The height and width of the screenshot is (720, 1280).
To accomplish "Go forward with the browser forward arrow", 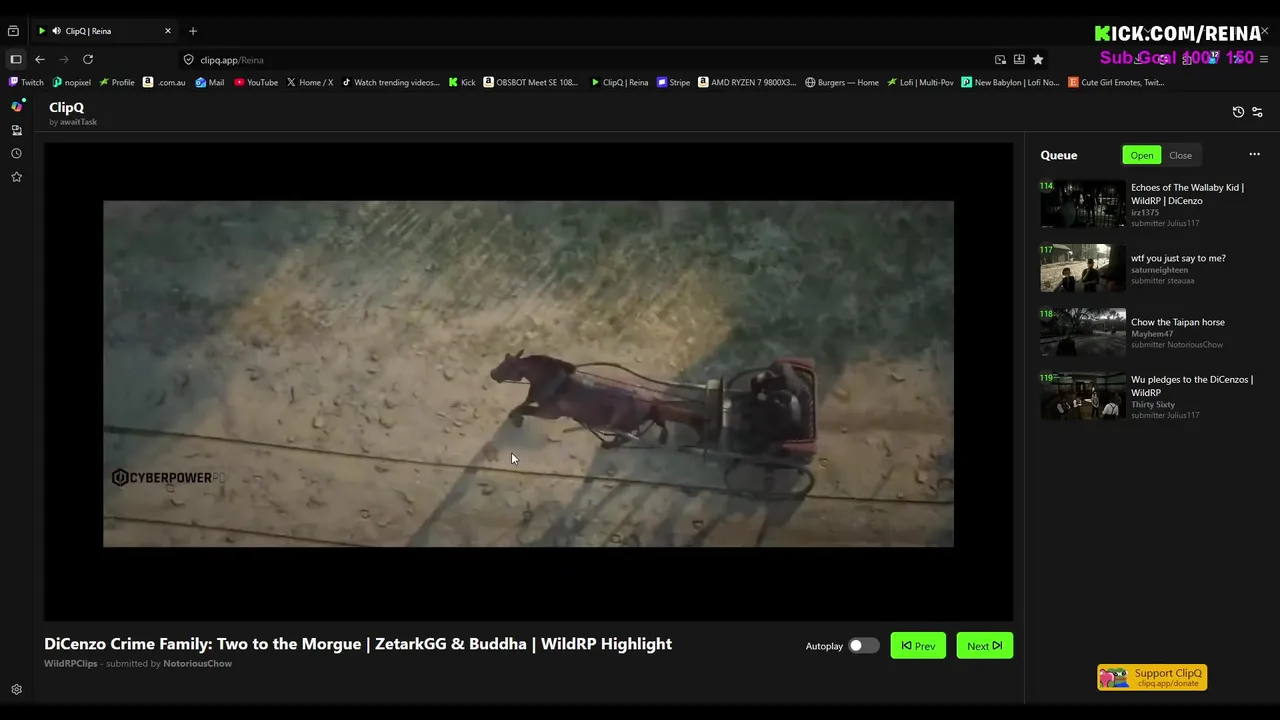I will coord(64,59).
